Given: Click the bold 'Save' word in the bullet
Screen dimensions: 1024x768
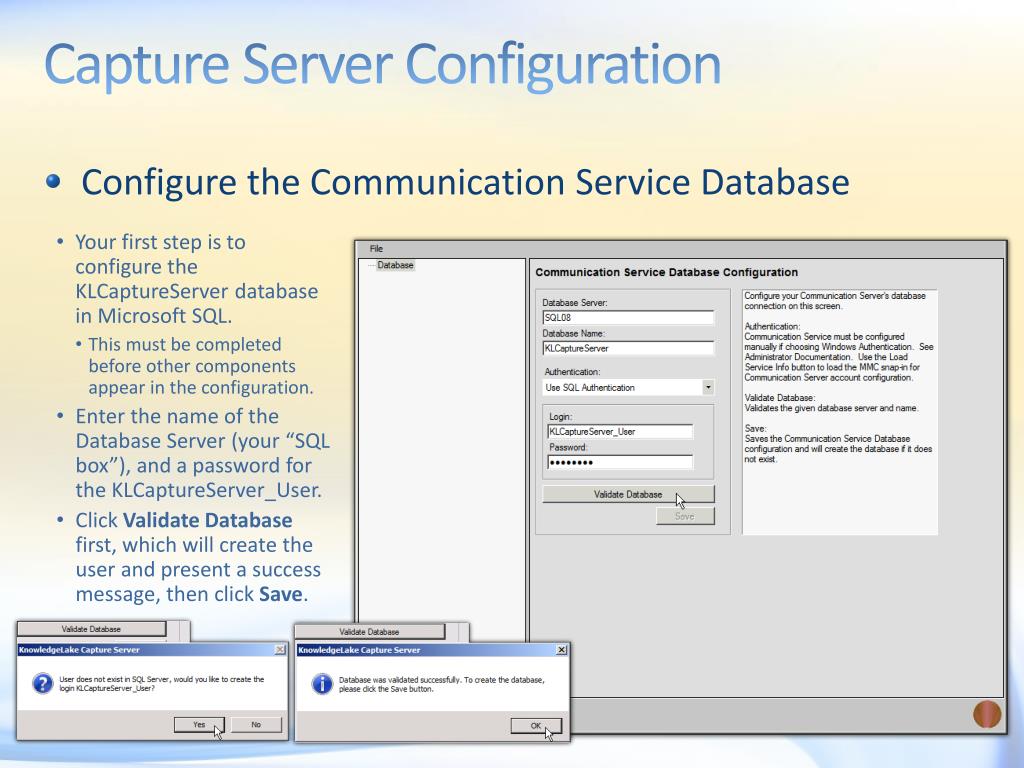Looking at the screenshot, I should 281,594.
